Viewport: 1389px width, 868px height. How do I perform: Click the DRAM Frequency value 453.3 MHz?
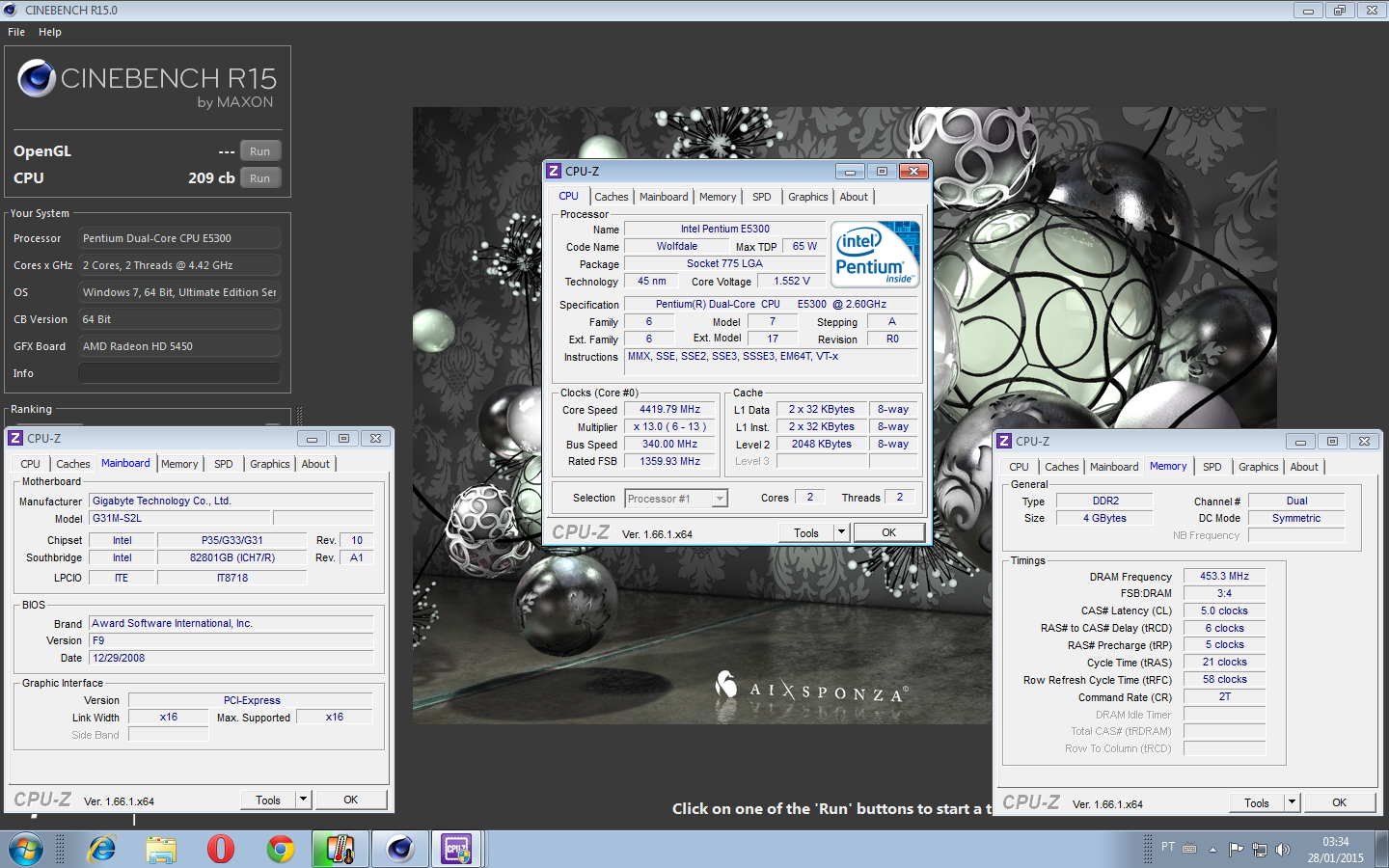1224,576
